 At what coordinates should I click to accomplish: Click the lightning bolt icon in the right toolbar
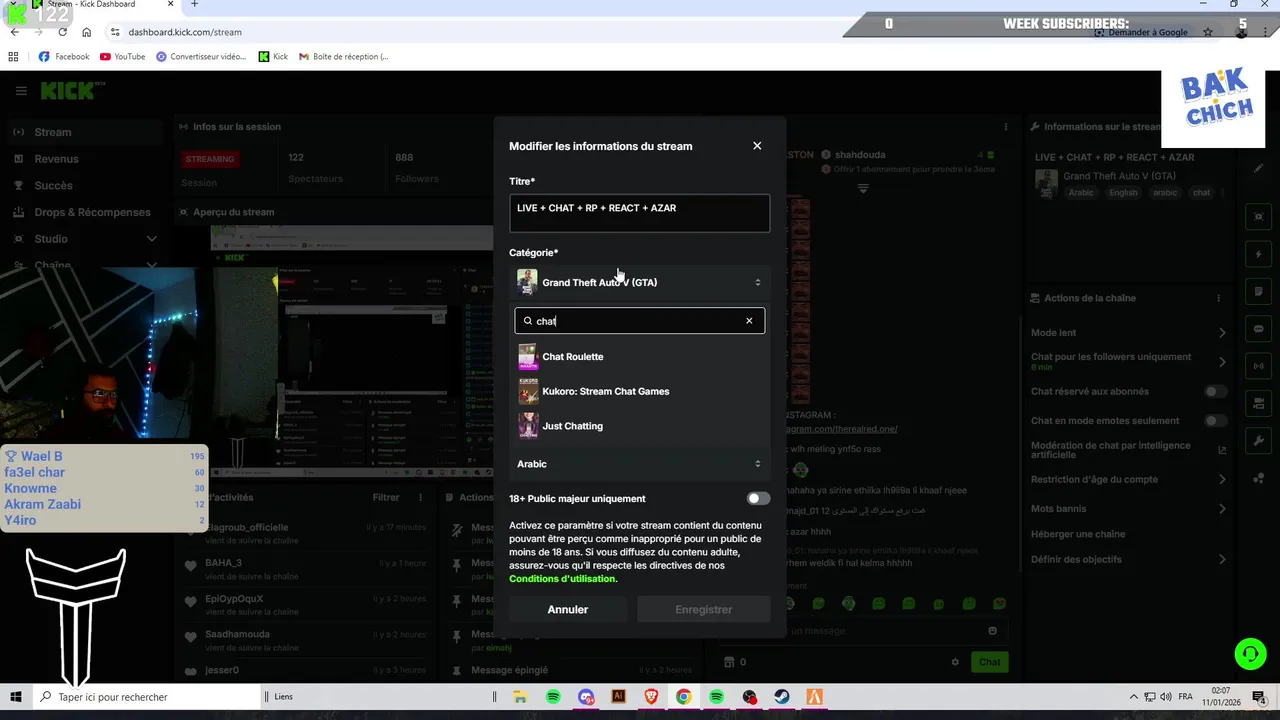tap(1259, 254)
